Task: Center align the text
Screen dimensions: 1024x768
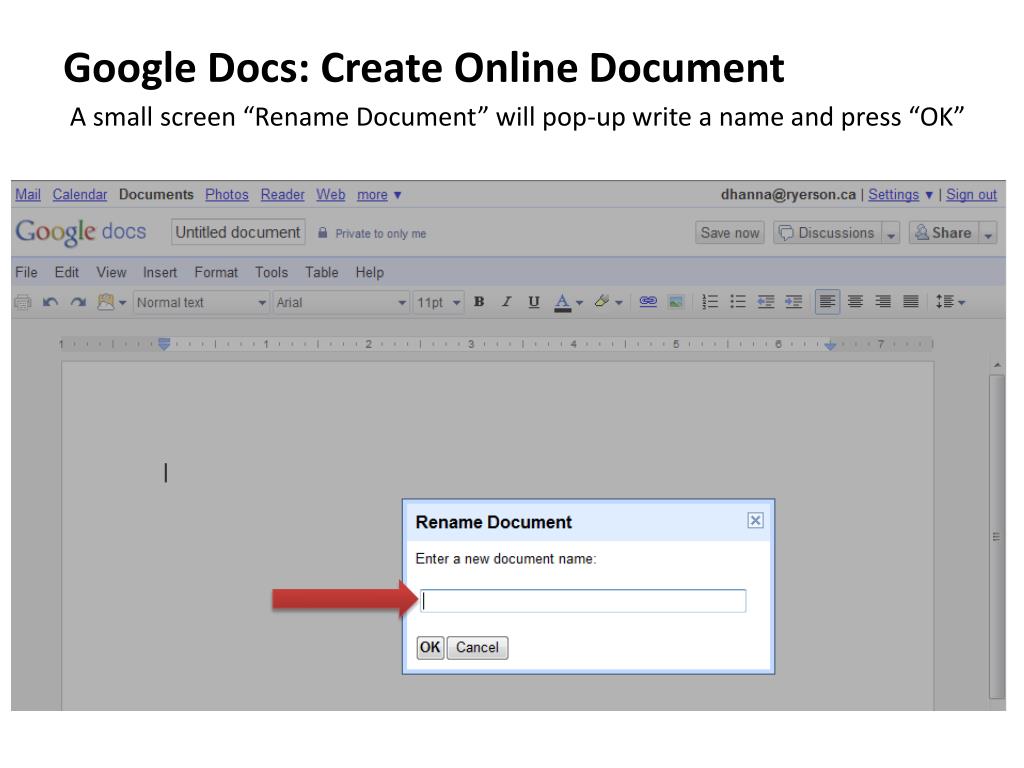Action: tap(855, 302)
